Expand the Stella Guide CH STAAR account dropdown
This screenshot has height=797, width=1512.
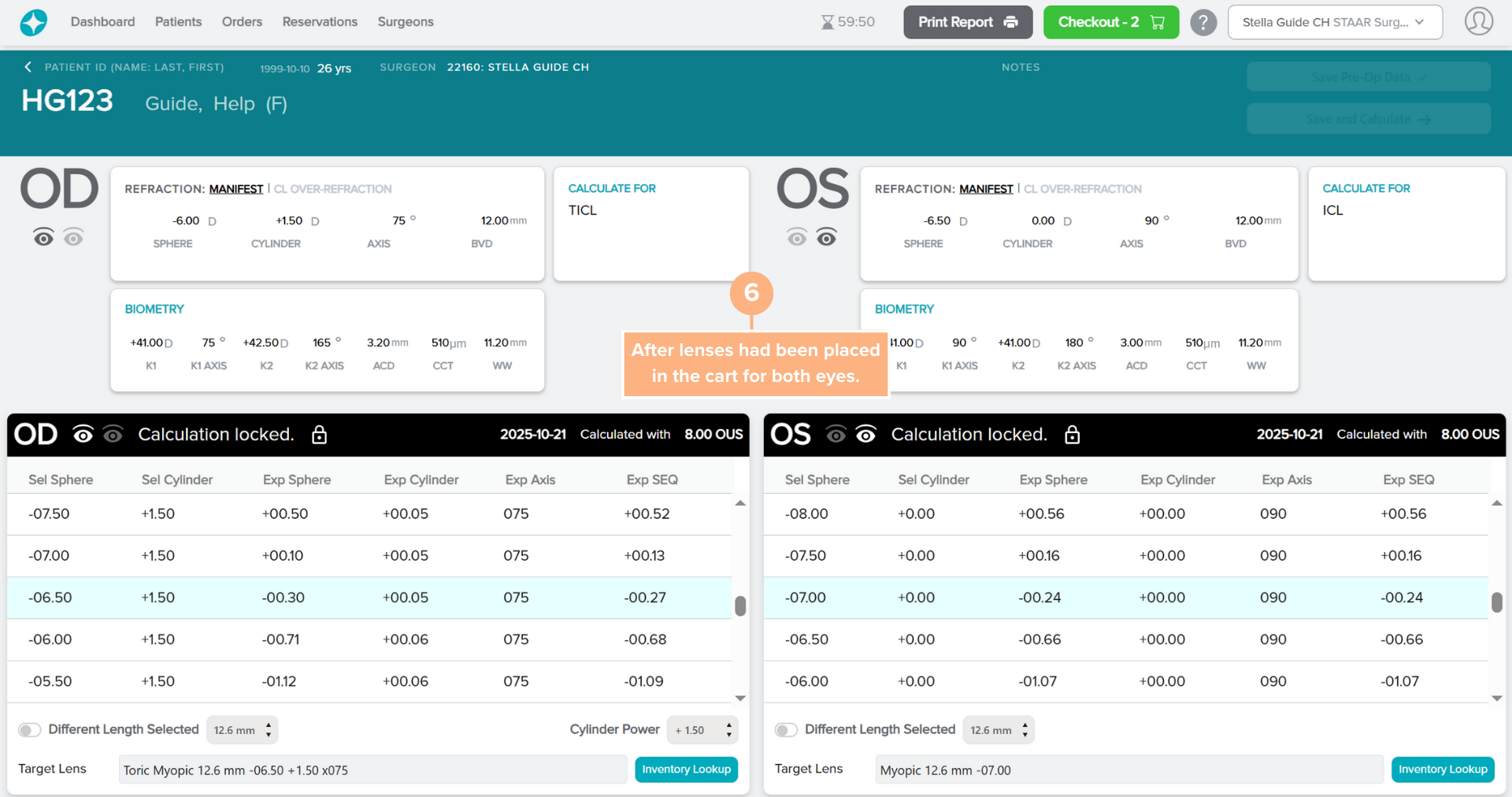click(1334, 22)
